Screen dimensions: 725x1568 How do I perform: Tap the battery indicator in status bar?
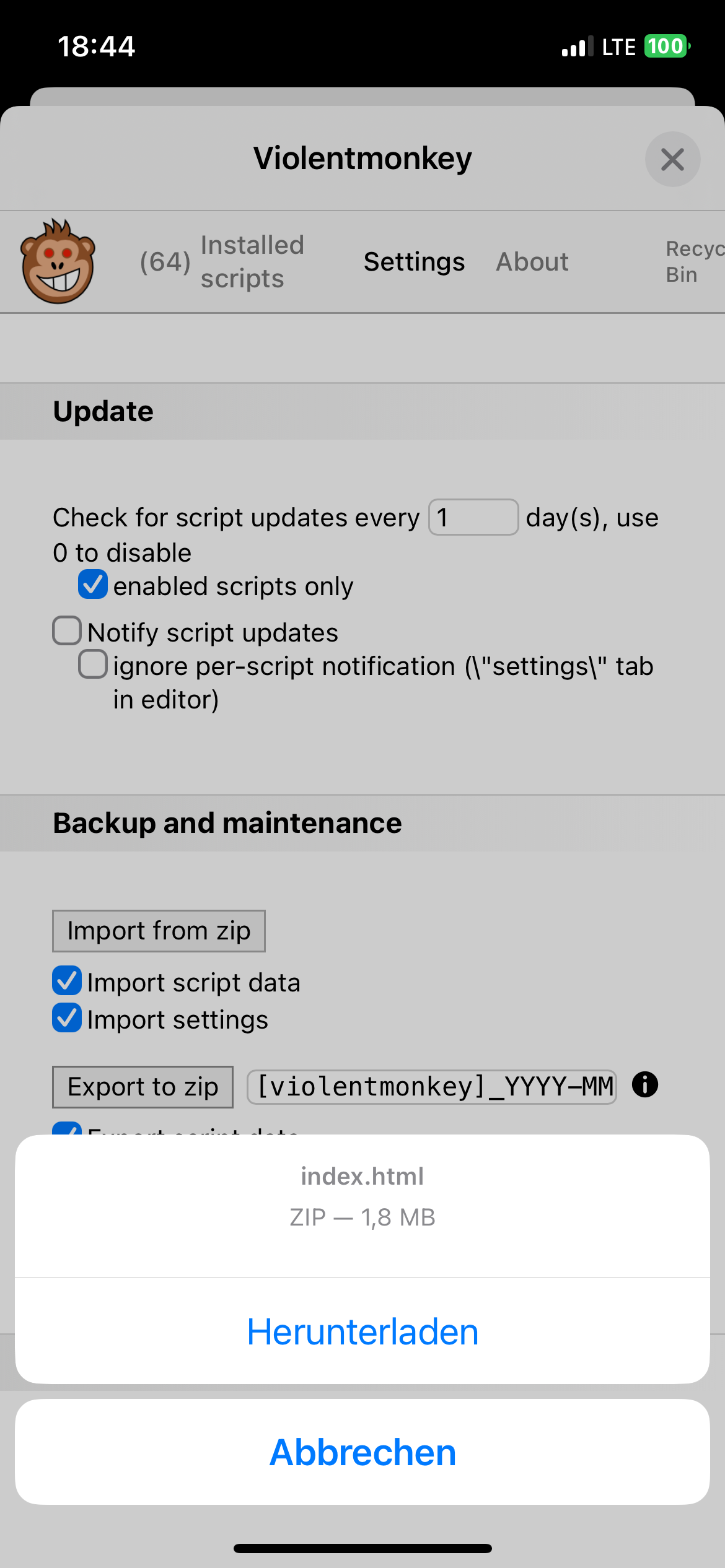(x=667, y=46)
